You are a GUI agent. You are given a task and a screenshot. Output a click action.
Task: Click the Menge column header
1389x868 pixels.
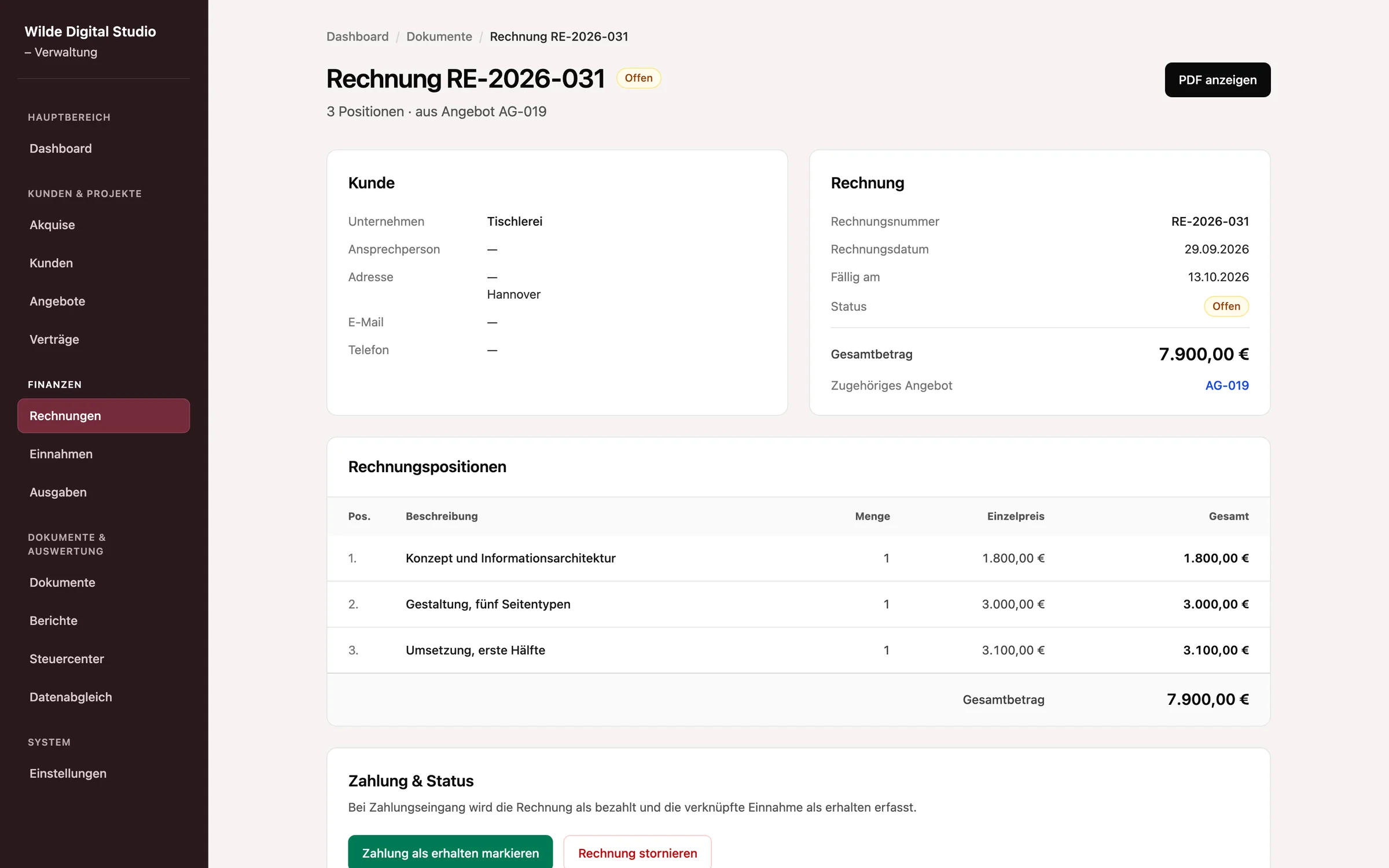[872, 516]
